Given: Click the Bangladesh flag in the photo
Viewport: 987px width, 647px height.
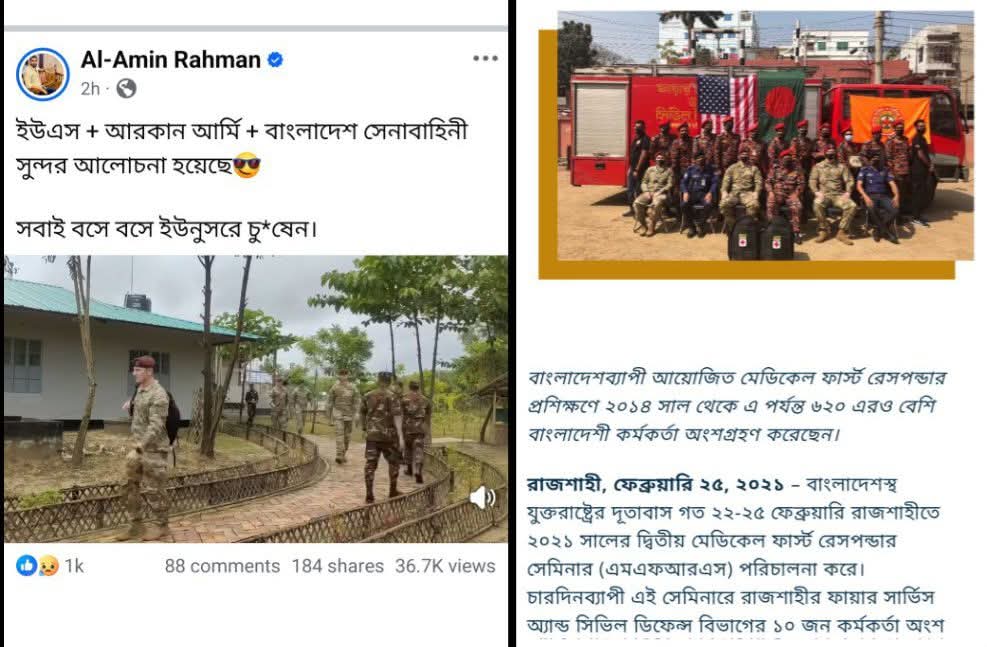Looking at the screenshot, I should (781, 104).
